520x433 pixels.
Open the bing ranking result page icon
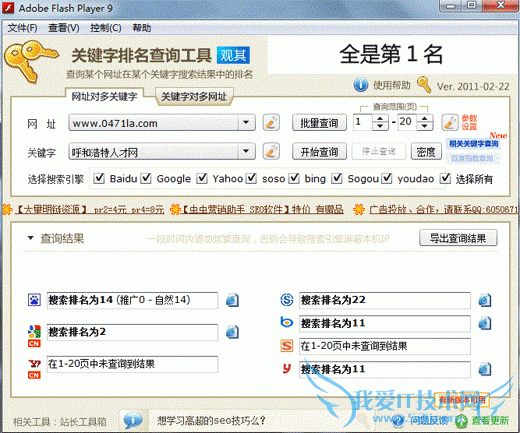[485, 323]
